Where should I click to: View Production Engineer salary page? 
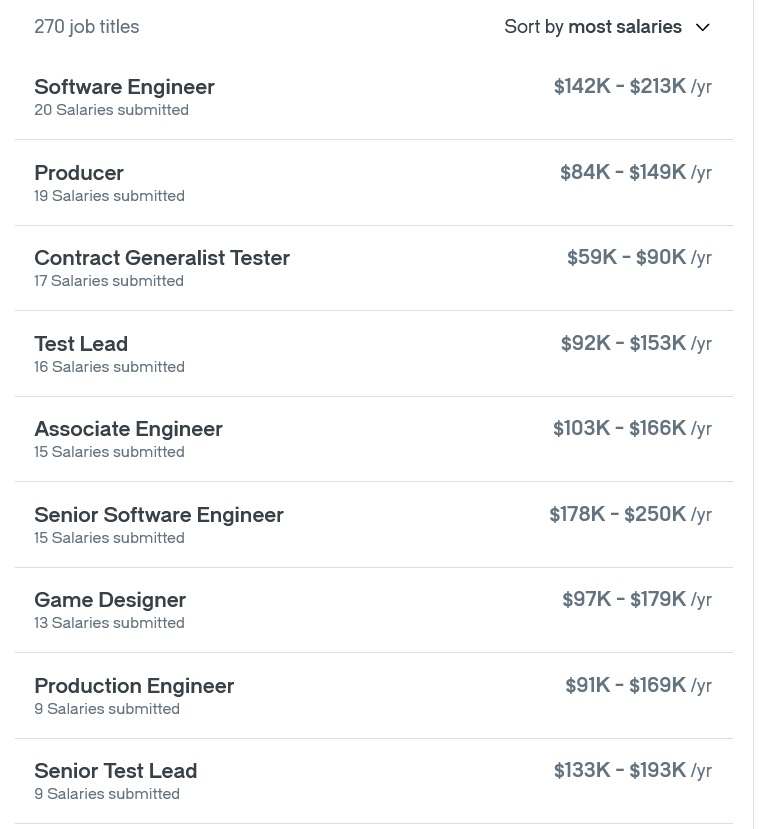134,686
